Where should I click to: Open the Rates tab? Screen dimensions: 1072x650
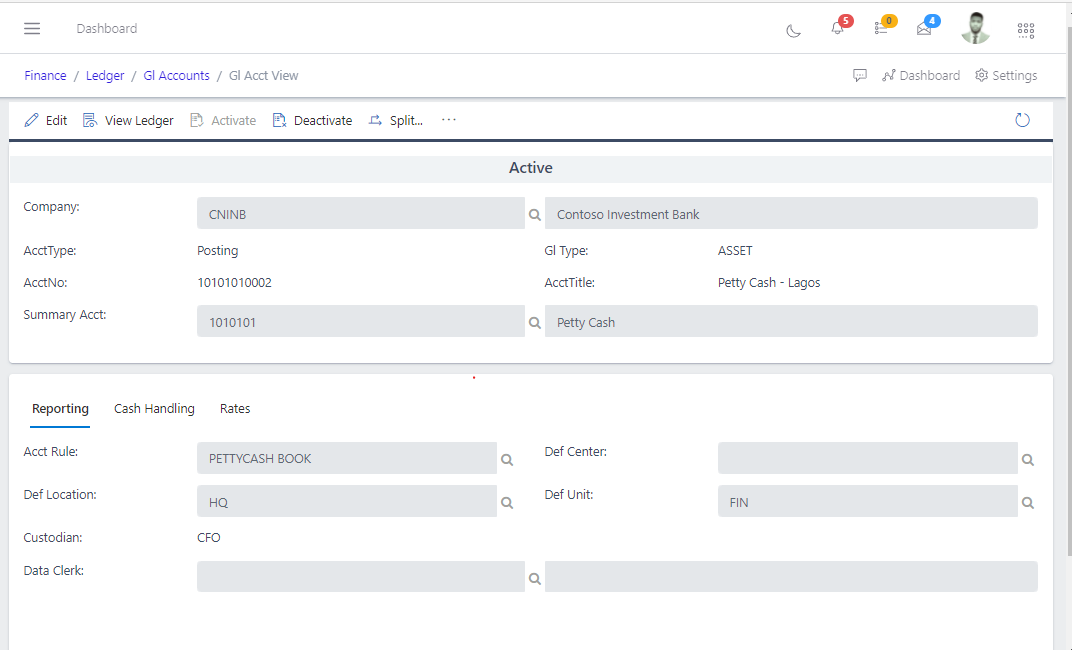click(235, 408)
